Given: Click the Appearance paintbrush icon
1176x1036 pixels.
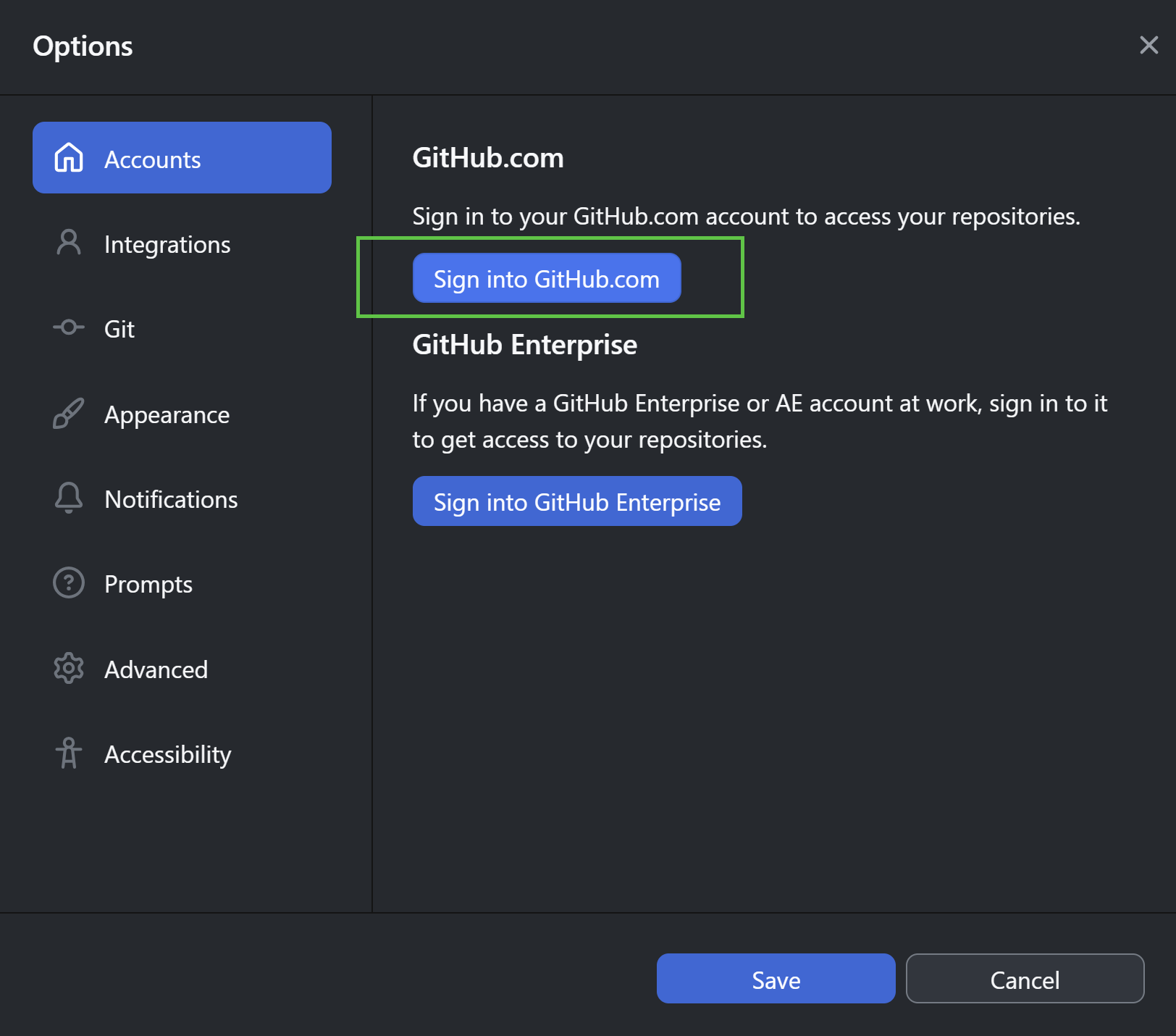Looking at the screenshot, I should pyautogui.click(x=69, y=413).
